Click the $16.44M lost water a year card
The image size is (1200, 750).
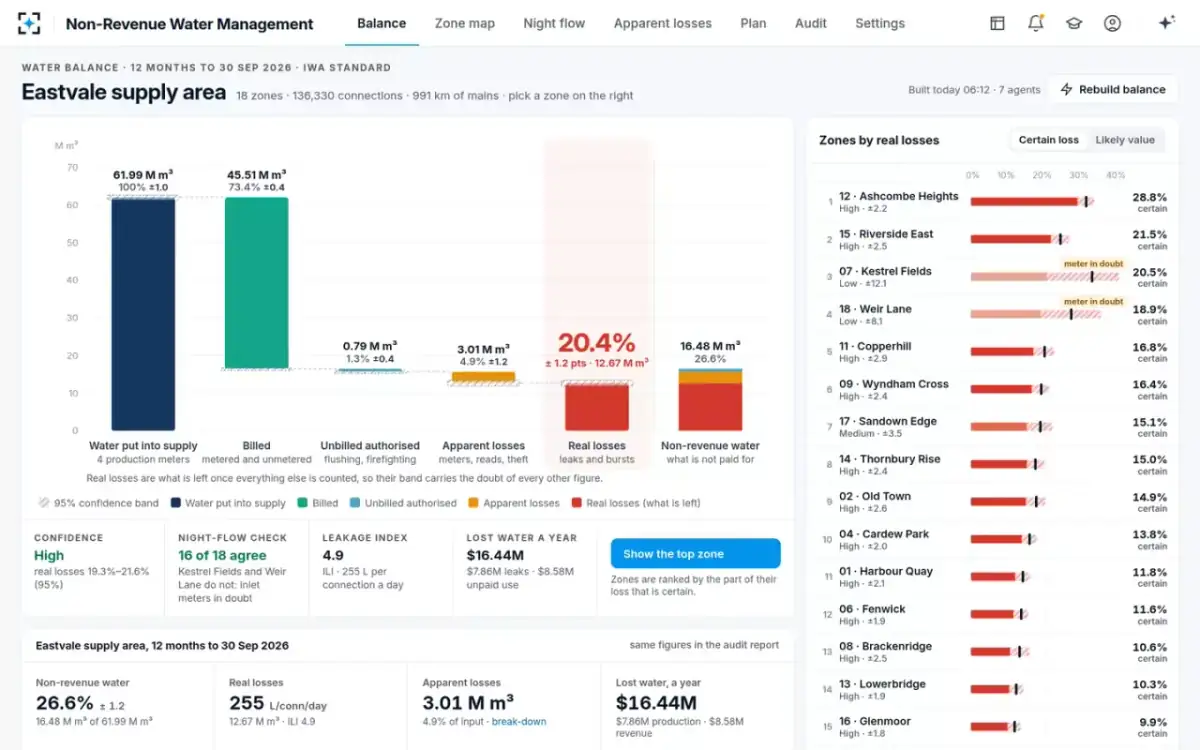click(x=524, y=567)
